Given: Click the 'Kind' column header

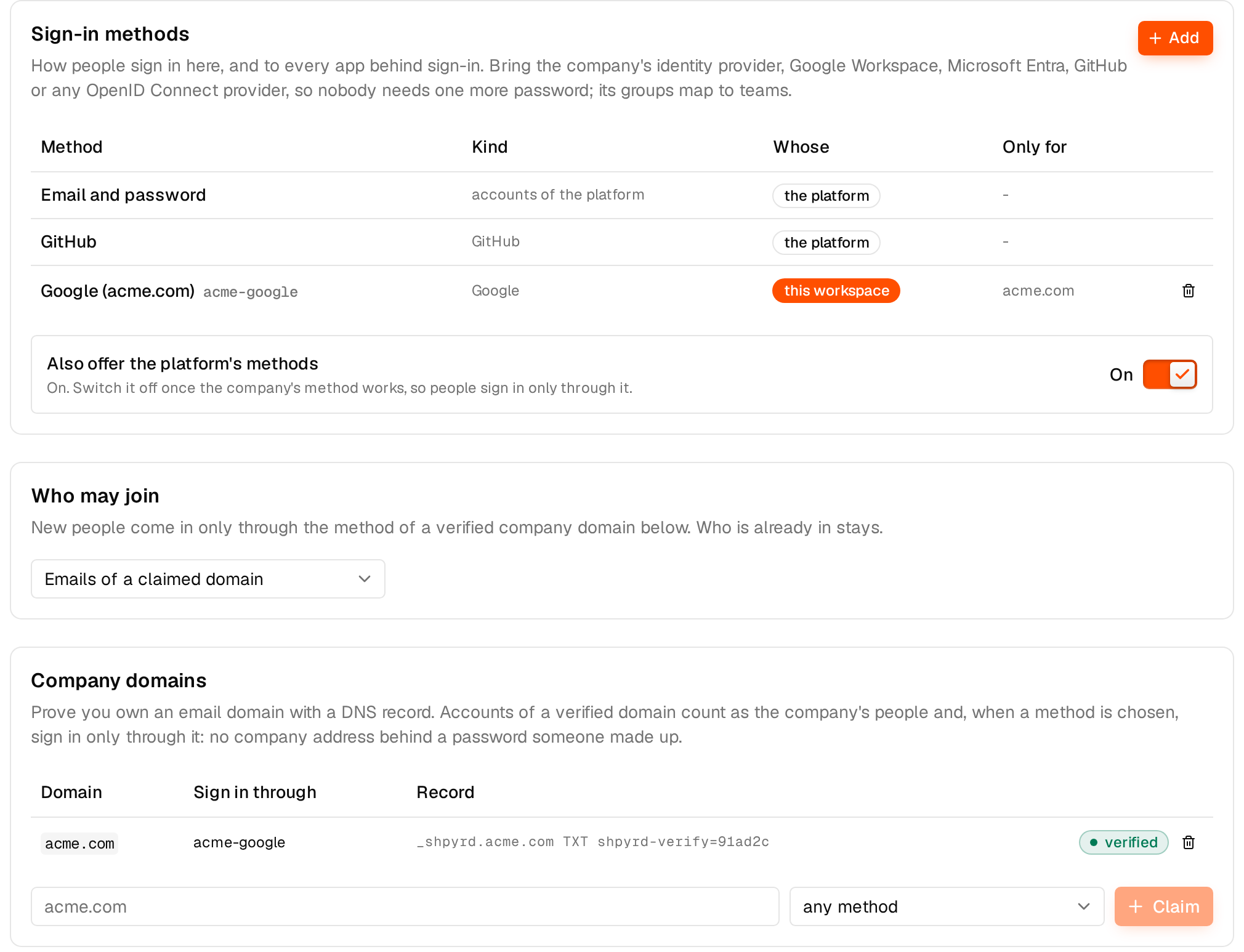Looking at the screenshot, I should [x=490, y=147].
